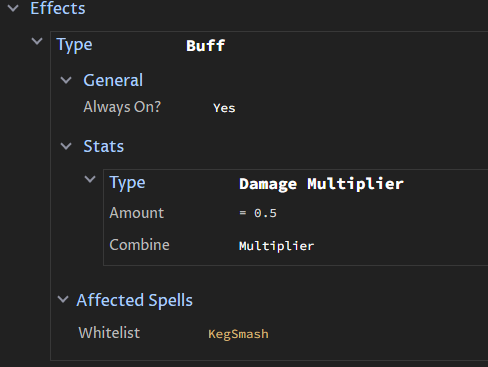Viewport: 488px width, 367px height.
Task: Open the Buff effect type dropdown
Action: pos(205,46)
